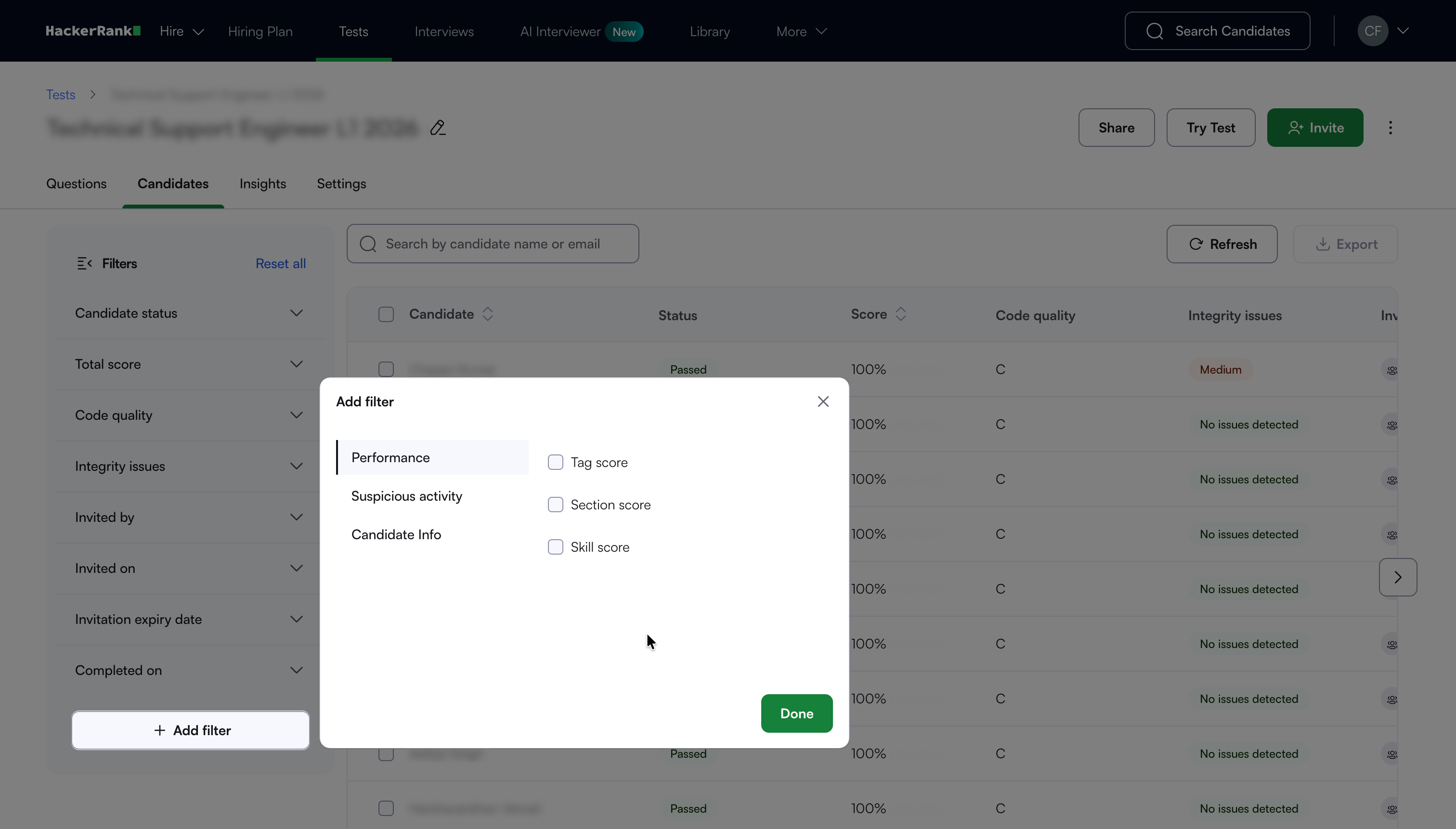The image size is (1456, 829).
Task: Switch to the Insights tab
Action: click(x=262, y=183)
